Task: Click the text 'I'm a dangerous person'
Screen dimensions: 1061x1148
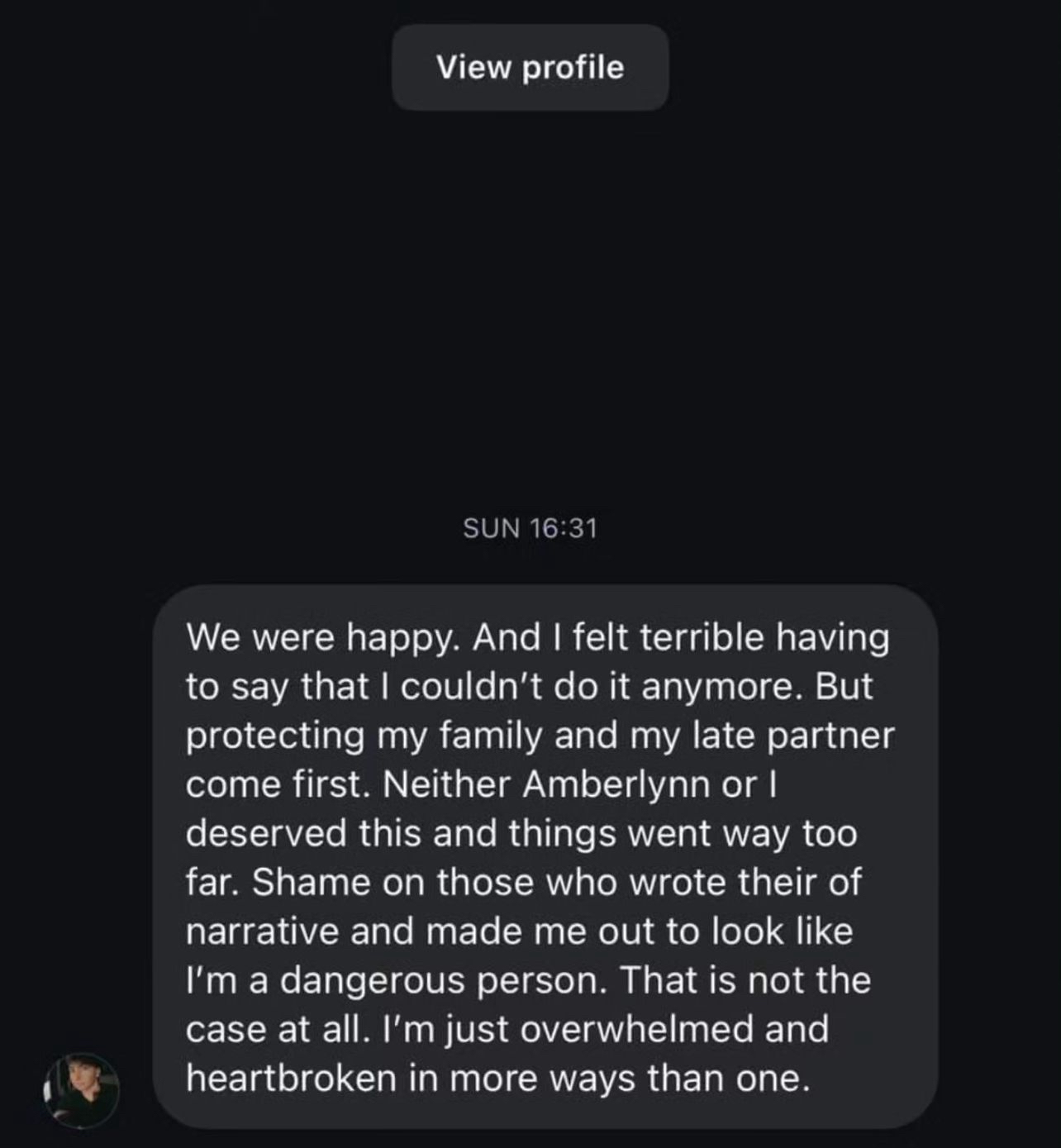Action: [397, 981]
